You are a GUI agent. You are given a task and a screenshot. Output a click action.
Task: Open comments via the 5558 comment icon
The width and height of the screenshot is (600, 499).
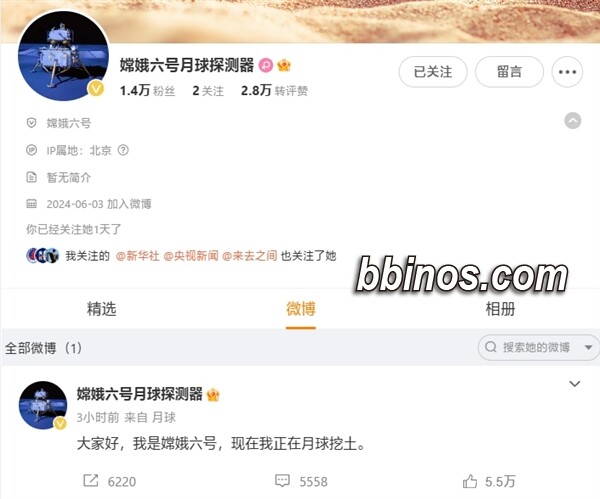[x=282, y=481]
